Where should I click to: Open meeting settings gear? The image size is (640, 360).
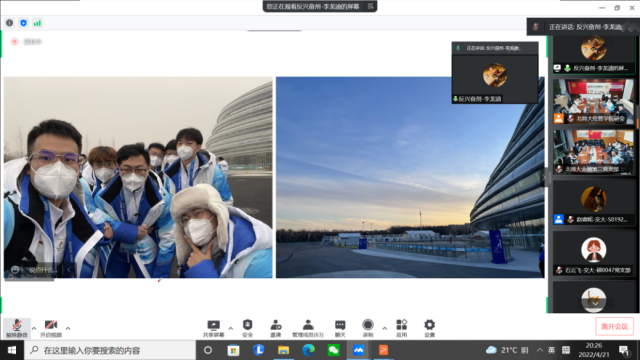pyautogui.click(x=429, y=328)
